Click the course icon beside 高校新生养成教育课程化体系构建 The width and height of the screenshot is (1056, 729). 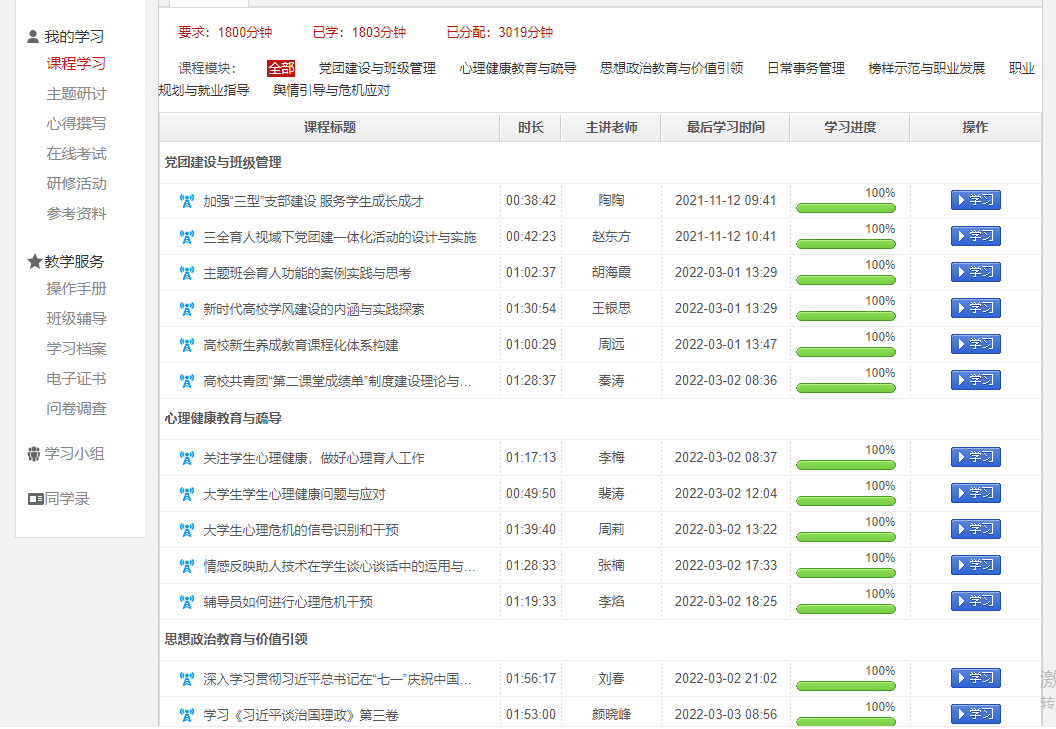[186, 345]
